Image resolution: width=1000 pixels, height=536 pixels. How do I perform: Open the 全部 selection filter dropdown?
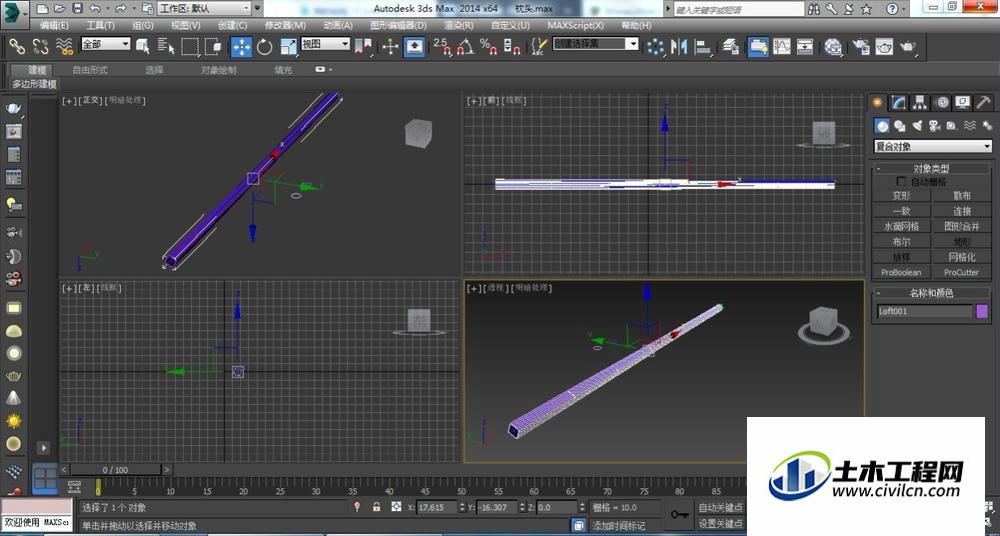[105, 44]
